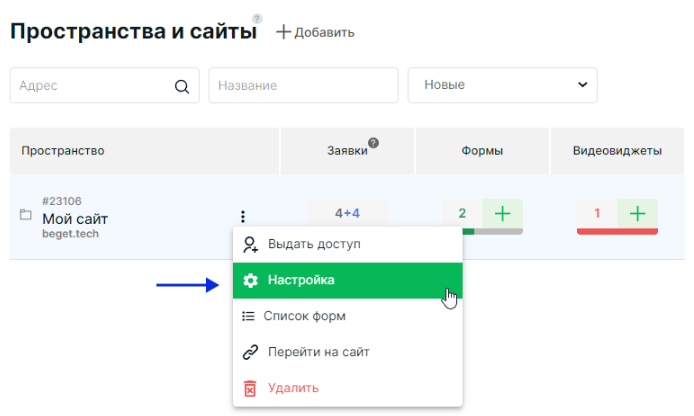This screenshot has height=416, width=694.
Task: Focus the Название input field
Action: (303, 85)
